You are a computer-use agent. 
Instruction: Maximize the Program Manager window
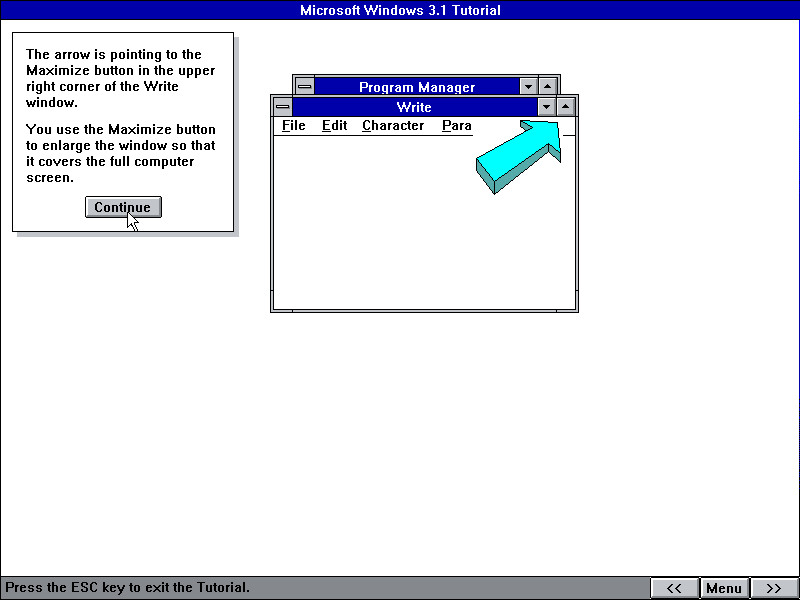click(x=547, y=86)
